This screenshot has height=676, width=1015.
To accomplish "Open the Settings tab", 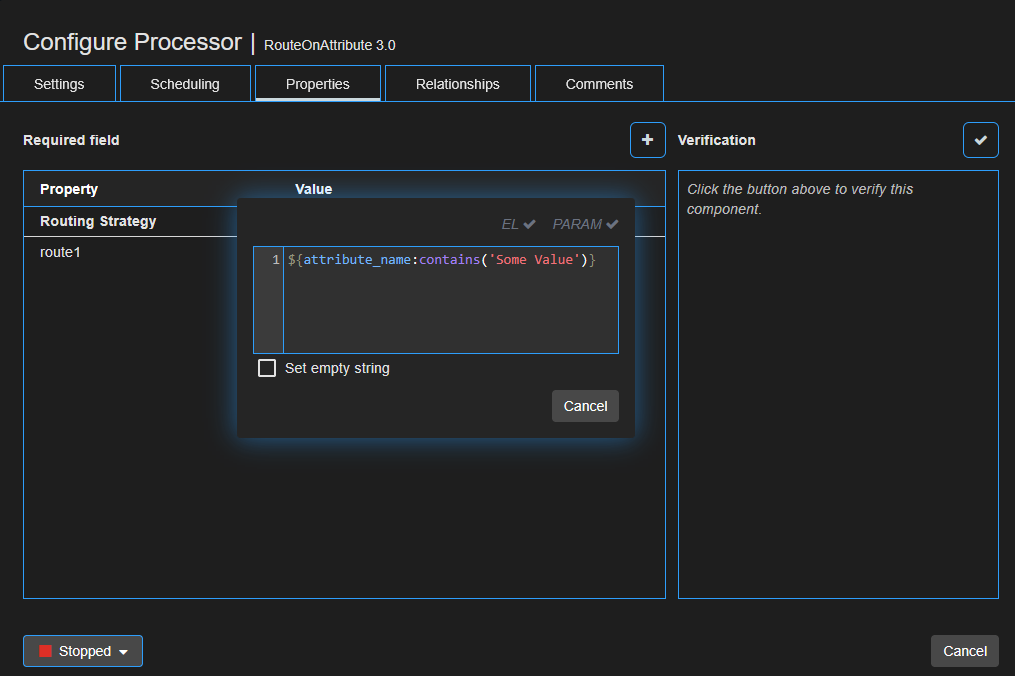I will [x=59, y=84].
